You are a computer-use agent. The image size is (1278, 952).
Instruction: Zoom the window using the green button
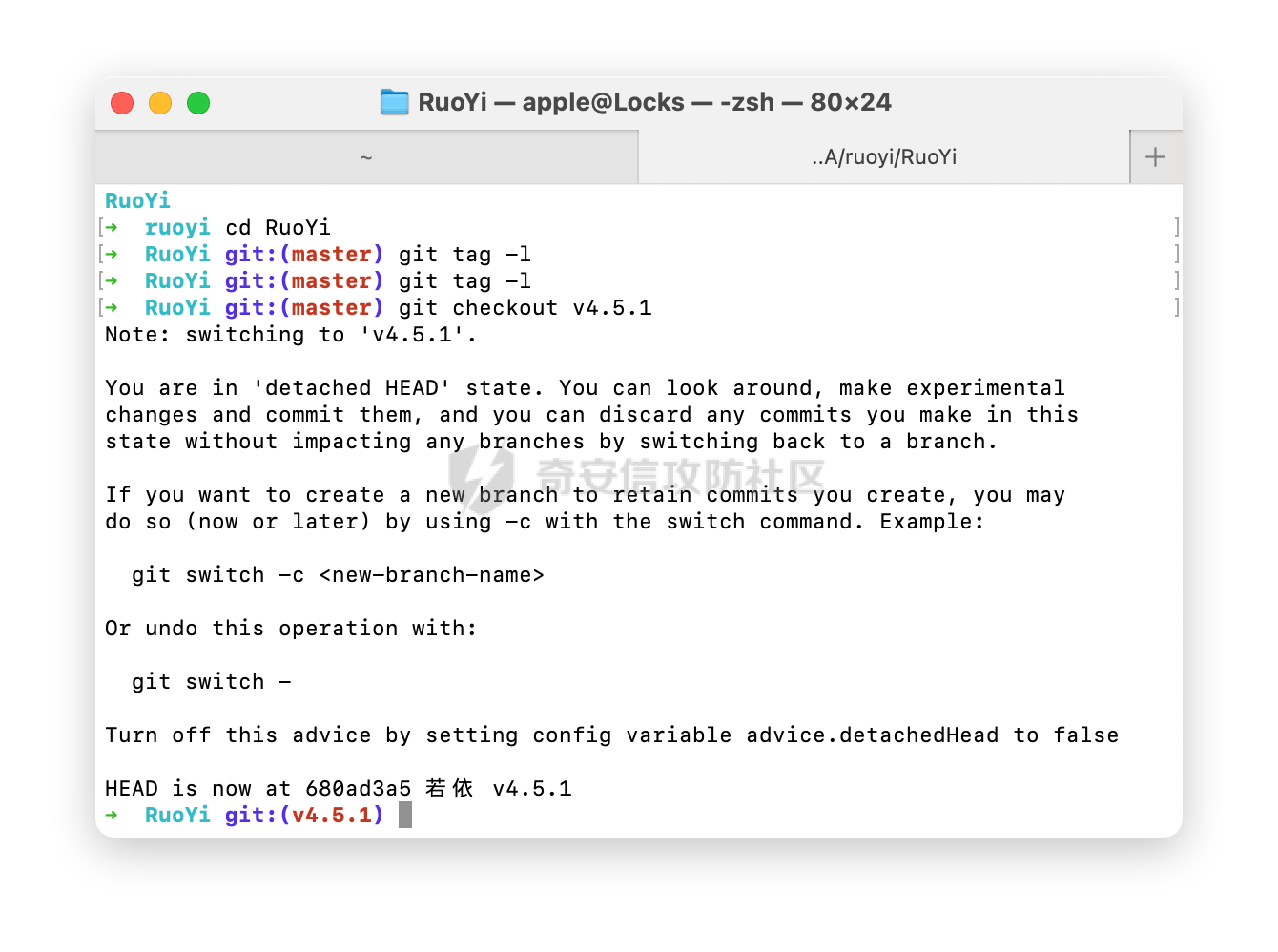[198, 103]
